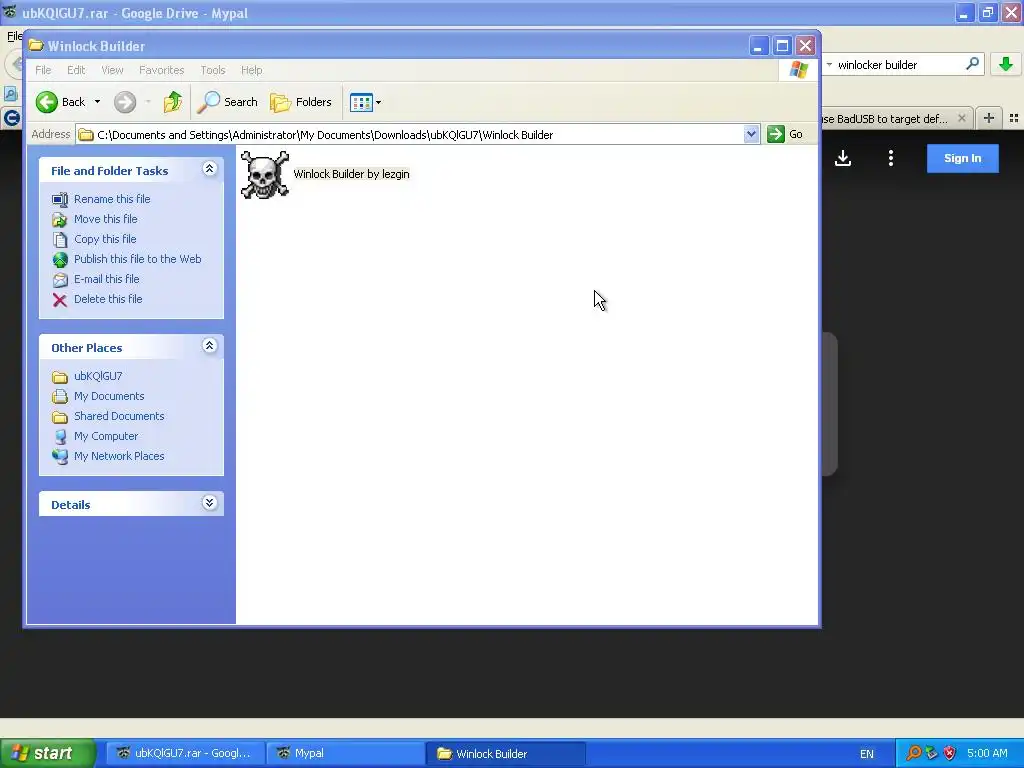
Task: Open a new tab with plus button
Action: pyautogui.click(x=989, y=118)
